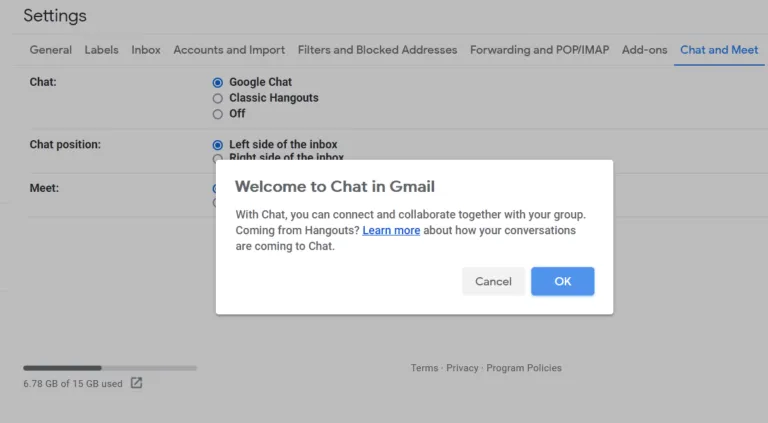The image size is (768, 423).
Task: Open Filters and Blocked Addresses tab
Action: [377, 50]
